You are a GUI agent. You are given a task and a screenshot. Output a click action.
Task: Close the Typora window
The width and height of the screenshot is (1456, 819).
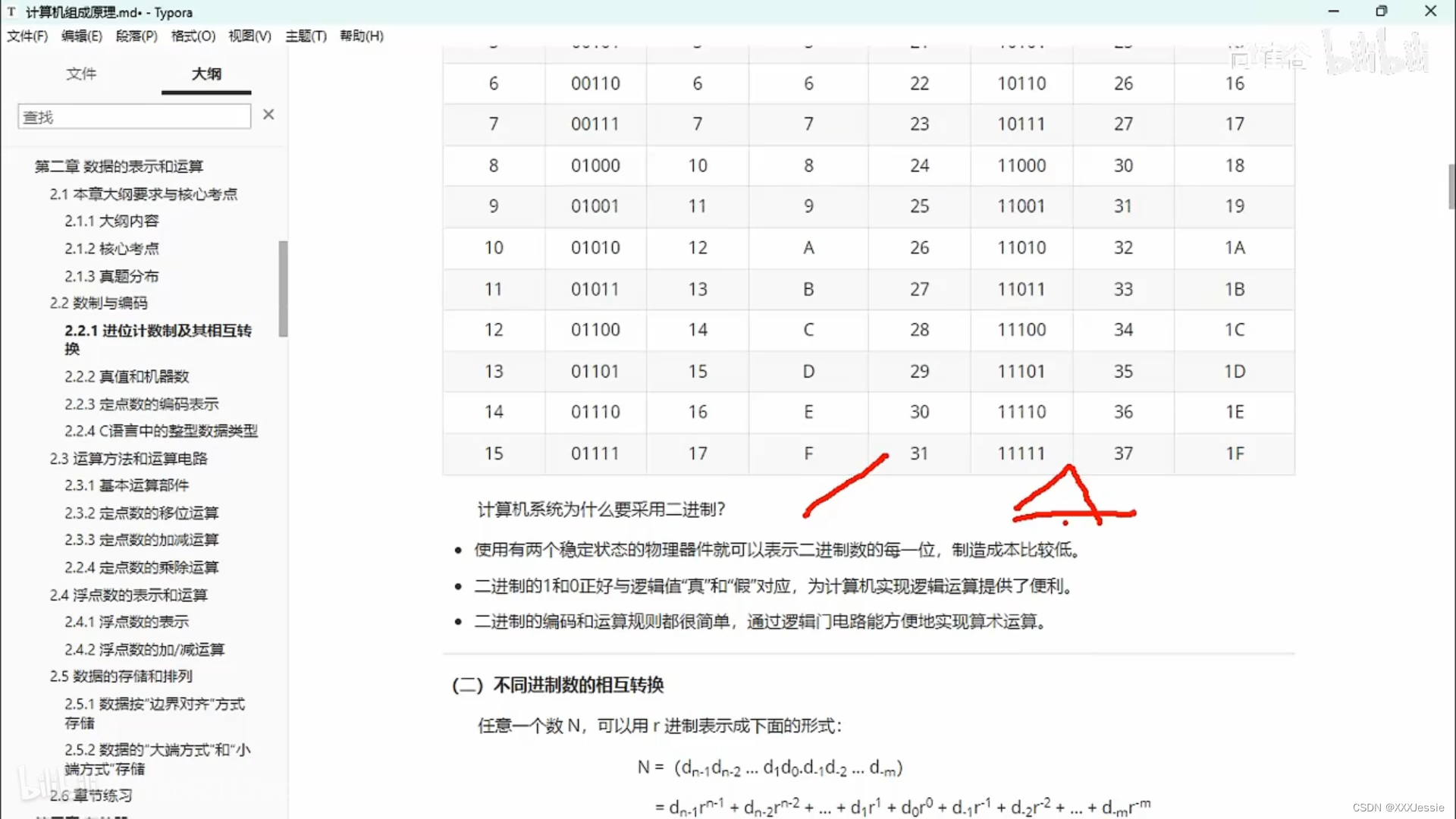click(x=1430, y=11)
